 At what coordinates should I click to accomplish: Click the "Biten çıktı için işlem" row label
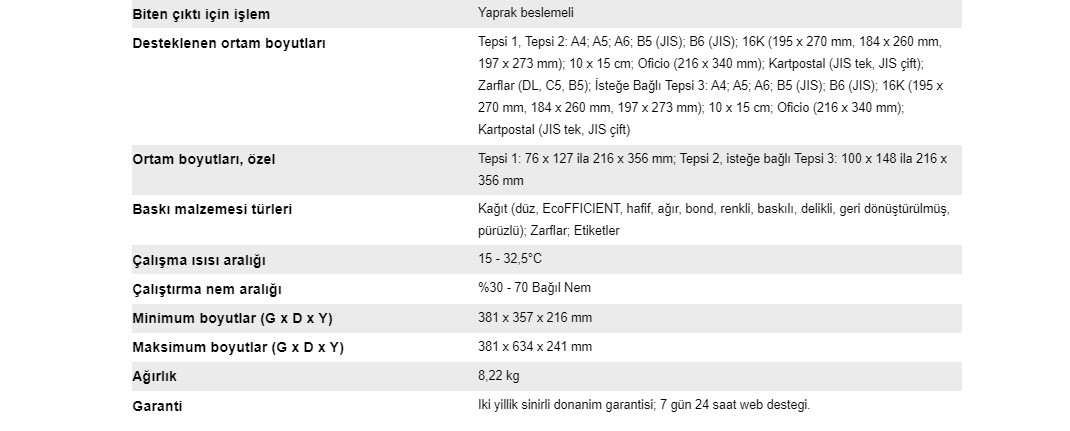click(201, 15)
